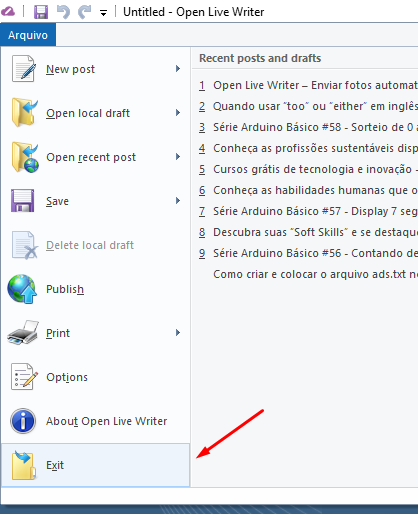Image resolution: width=418 pixels, height=514 pixels.
Task: Select the Open local draft menu entry
Action: point(96,113)
